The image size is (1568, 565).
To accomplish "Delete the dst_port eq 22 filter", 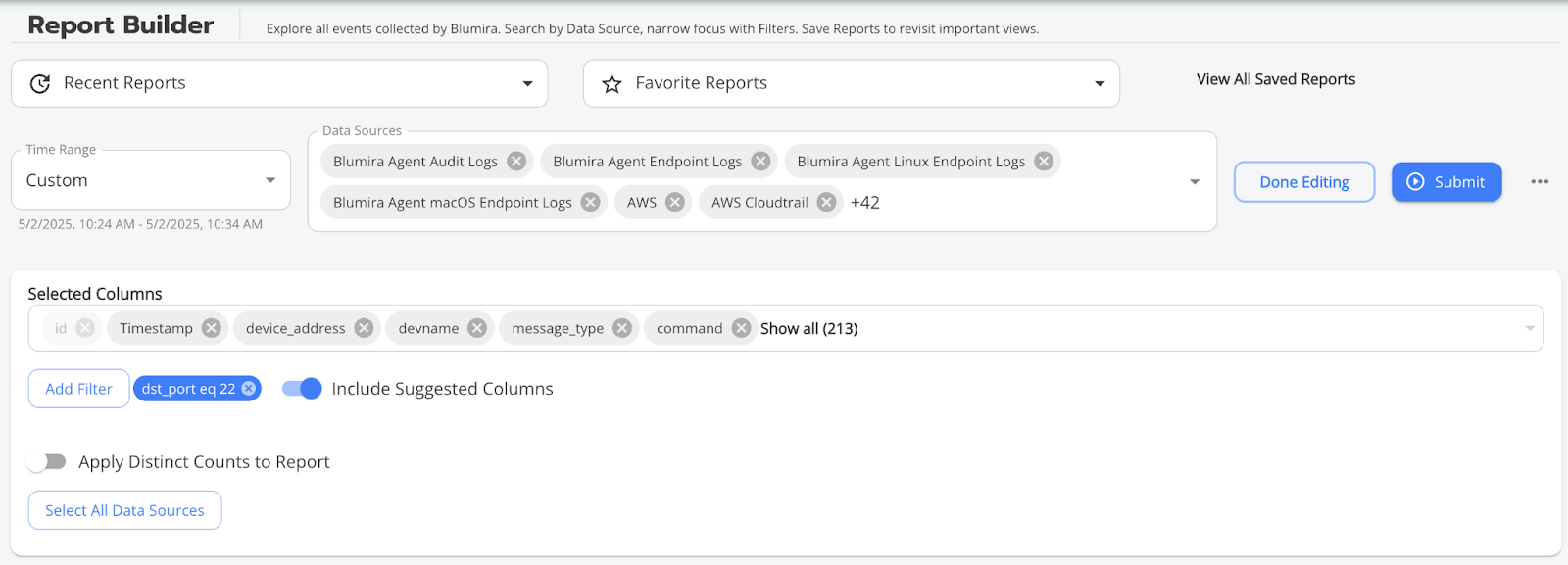I will 249,389.
